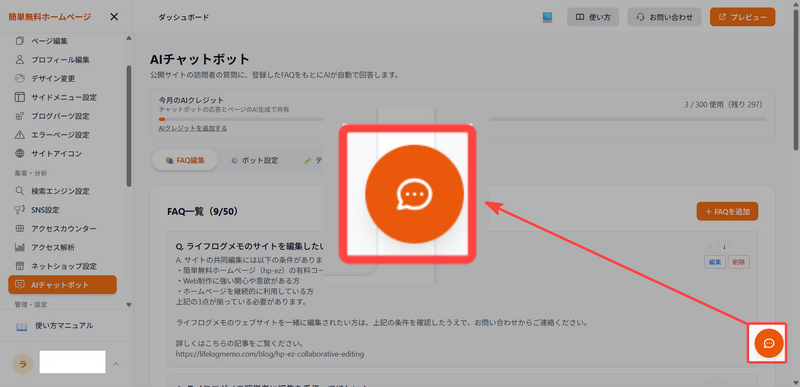Viewport: 800px width, 387px height.
Task: Click the page scroll-down arrow
Action: point(796,383)
